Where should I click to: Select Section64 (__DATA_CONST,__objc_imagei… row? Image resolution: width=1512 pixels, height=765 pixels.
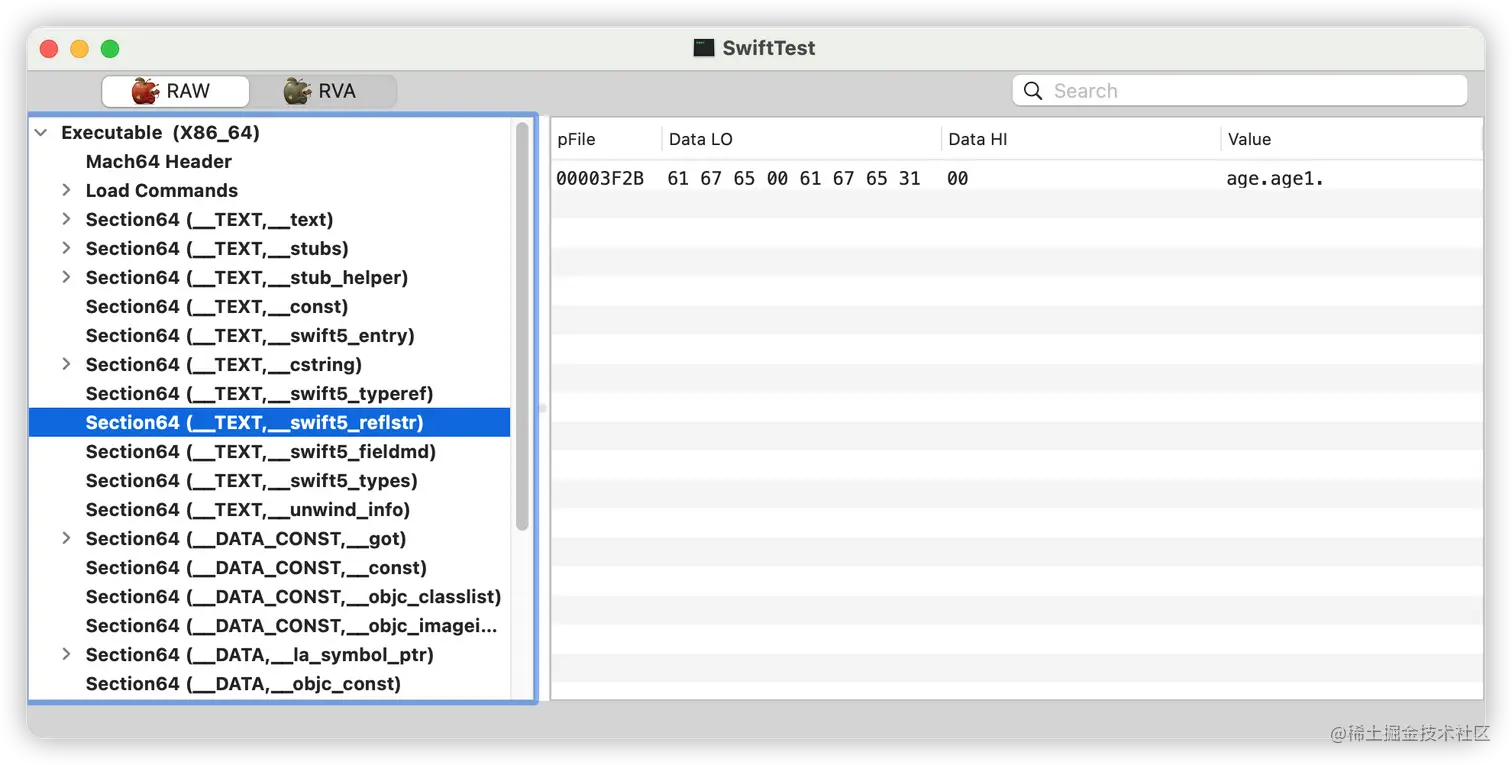[270, 625]
